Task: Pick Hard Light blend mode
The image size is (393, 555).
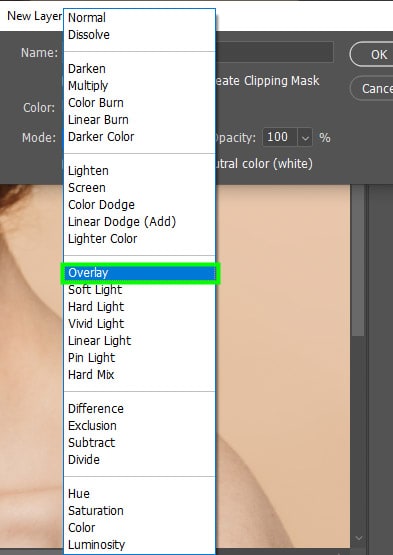Action: (x=139, y=307)
